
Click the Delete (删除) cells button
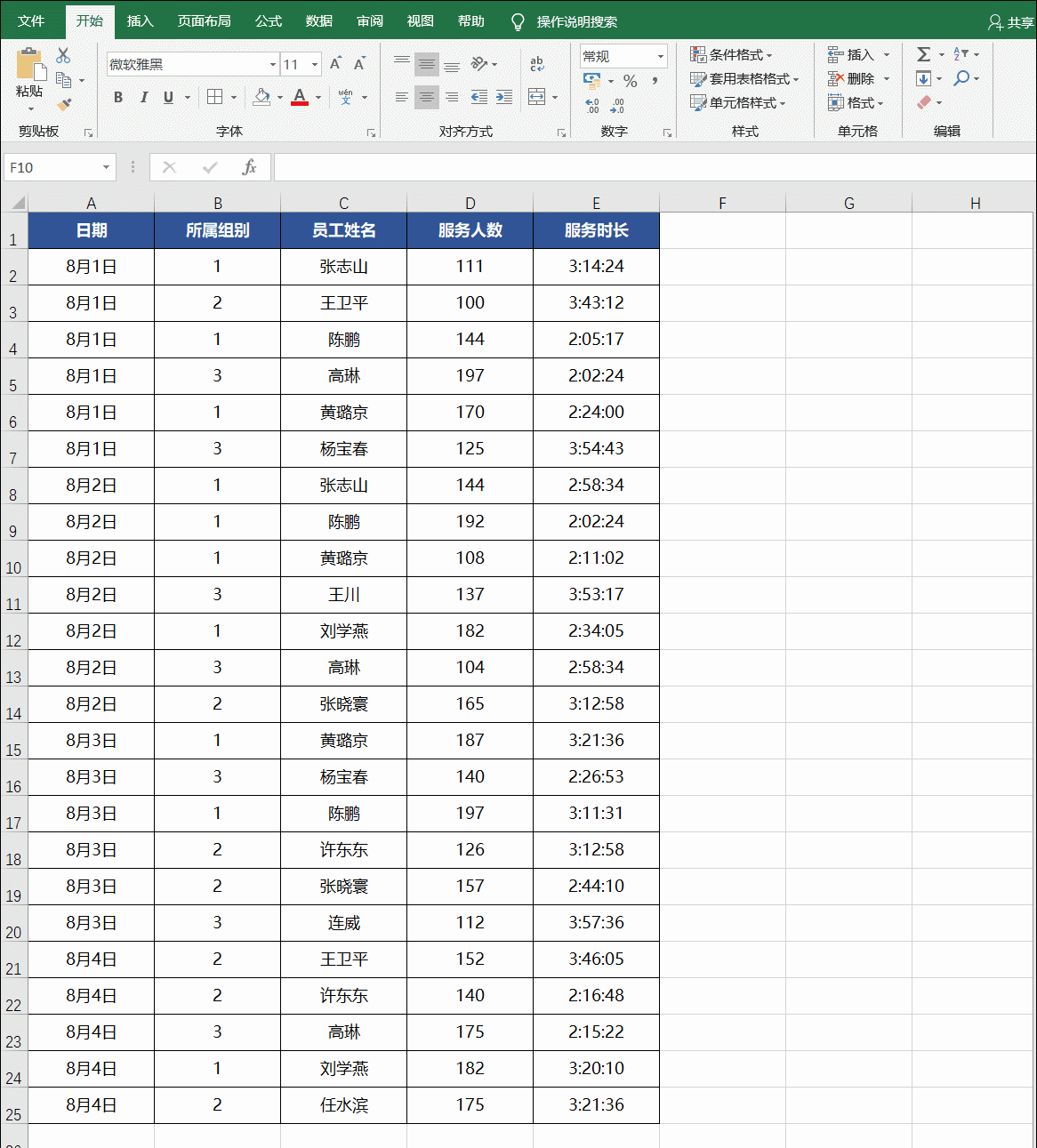pyautogui.click(x=851, y=78)
